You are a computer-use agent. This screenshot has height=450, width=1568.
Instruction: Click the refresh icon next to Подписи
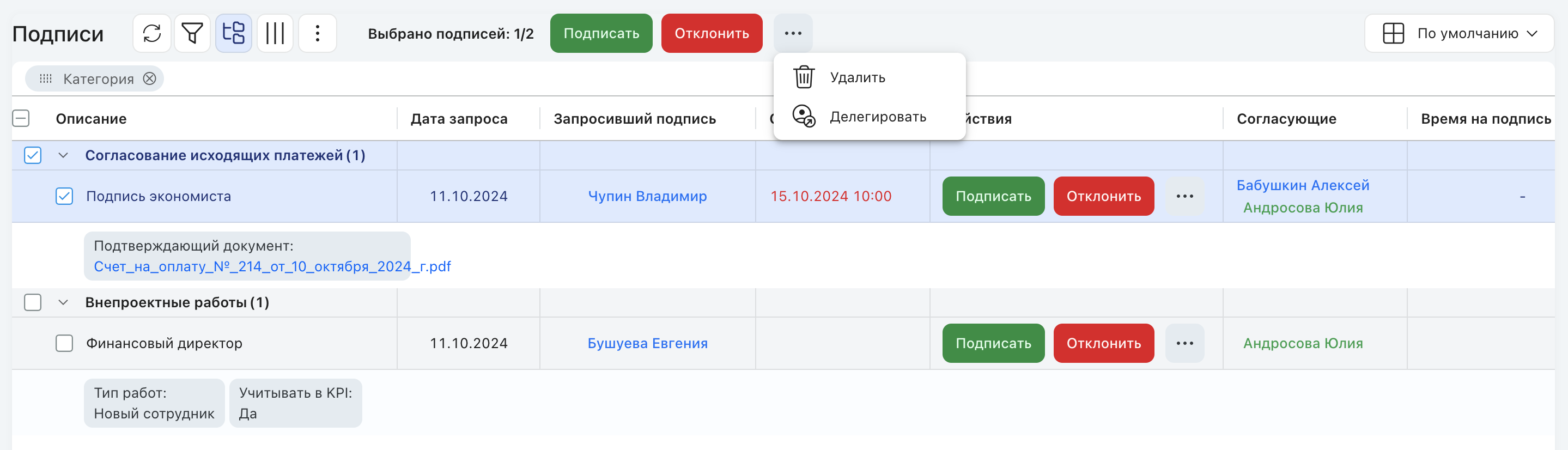coord(151,33)
